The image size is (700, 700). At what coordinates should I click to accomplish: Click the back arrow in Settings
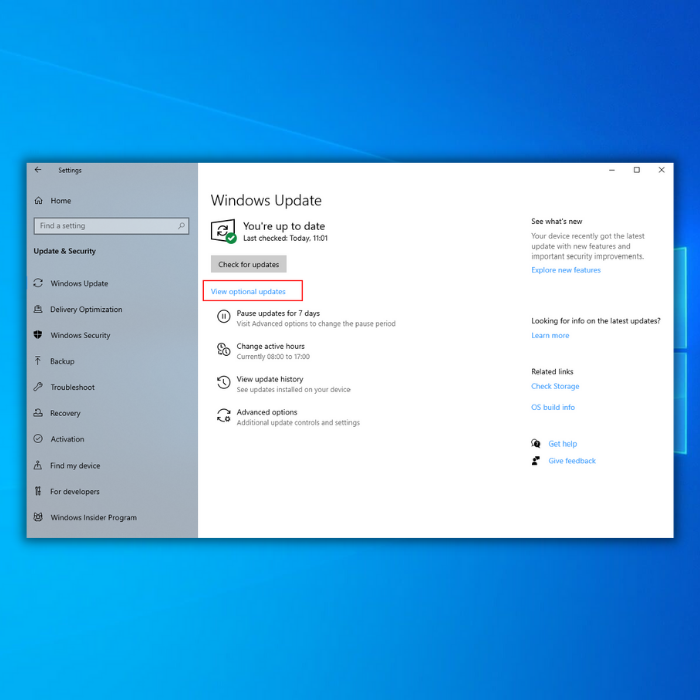(38, 170)
